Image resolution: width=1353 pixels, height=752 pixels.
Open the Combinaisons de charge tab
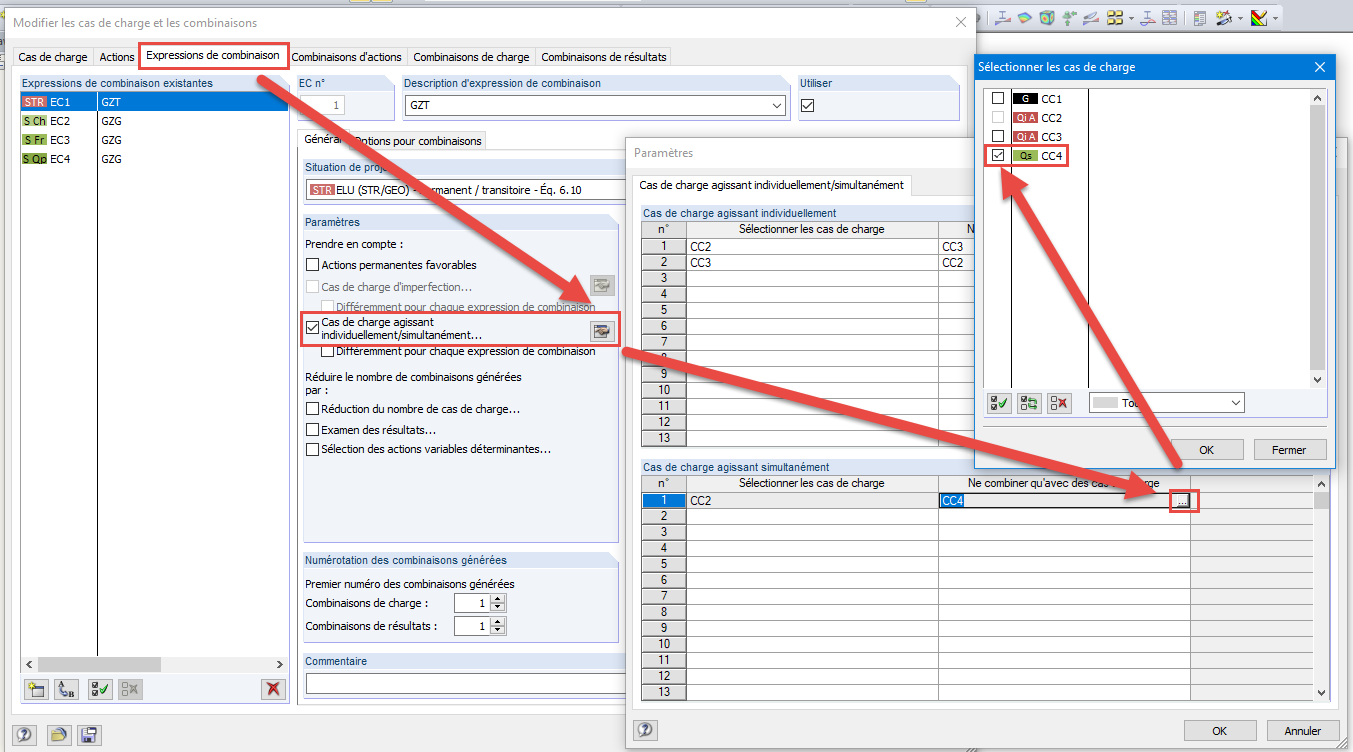click(x=471, y=57)
